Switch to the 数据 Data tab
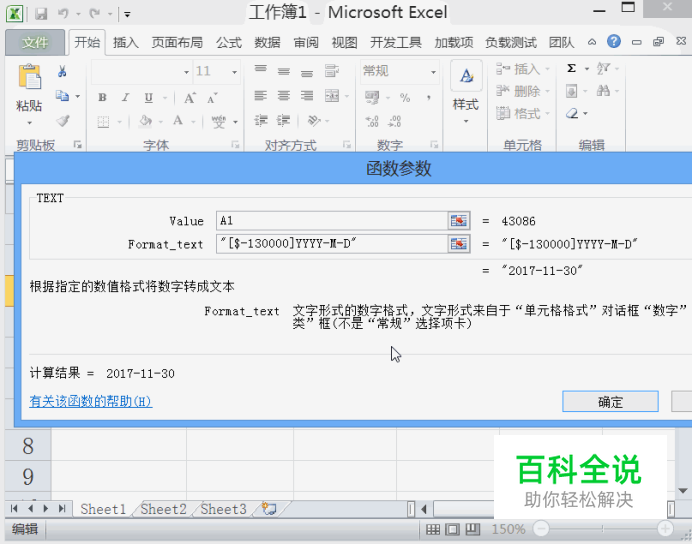The image size is (692, 544). 267,42
